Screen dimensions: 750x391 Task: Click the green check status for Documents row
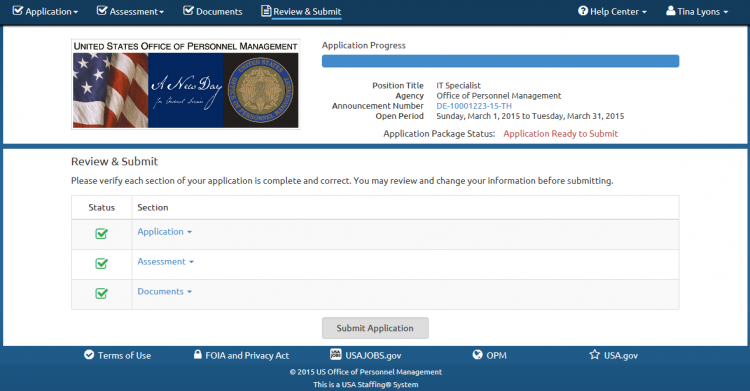point(101,293)
